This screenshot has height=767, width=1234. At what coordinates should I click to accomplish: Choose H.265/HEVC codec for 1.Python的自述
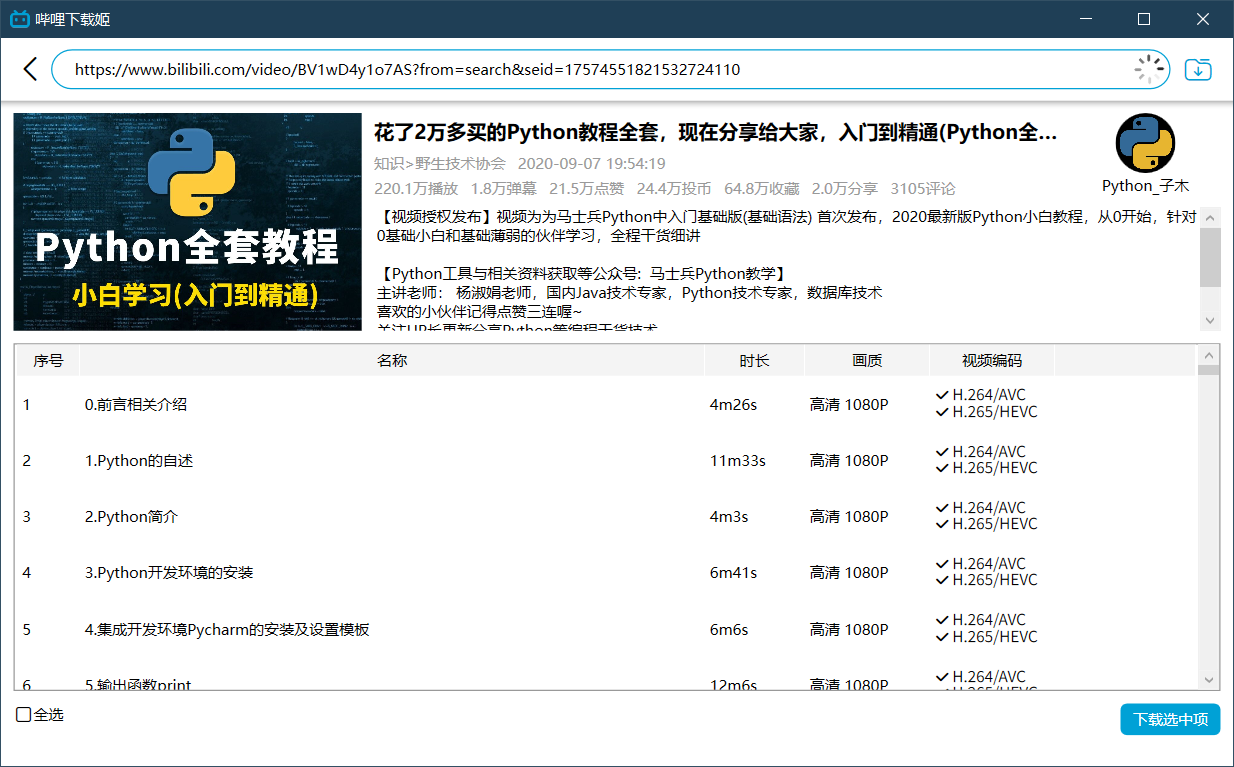[x=986, y=468]
